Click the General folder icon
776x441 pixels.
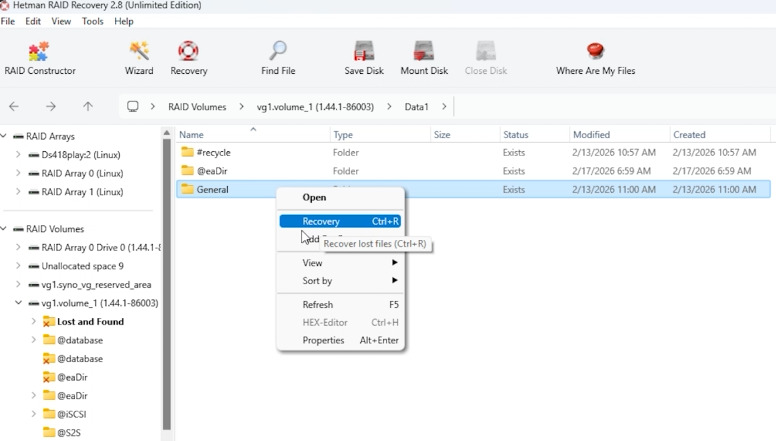tap(187, 189)
